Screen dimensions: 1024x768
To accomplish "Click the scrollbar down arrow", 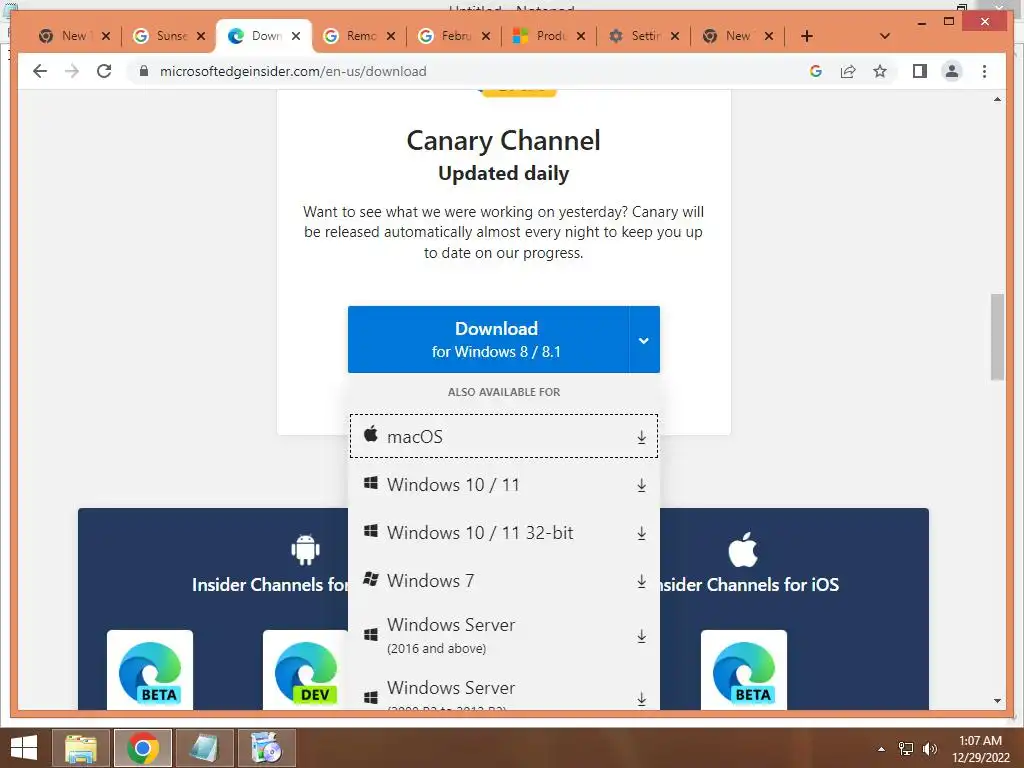I will pyautogui.click(x=997, y=701).
